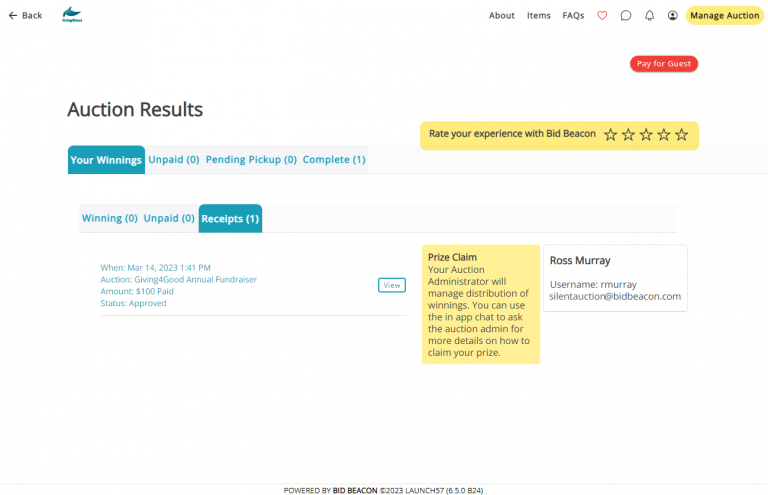Switch to Pending Pickup (0) tab
Viewport: 768px width, 495px height.
pyautogui.click(x=251, y=160)
